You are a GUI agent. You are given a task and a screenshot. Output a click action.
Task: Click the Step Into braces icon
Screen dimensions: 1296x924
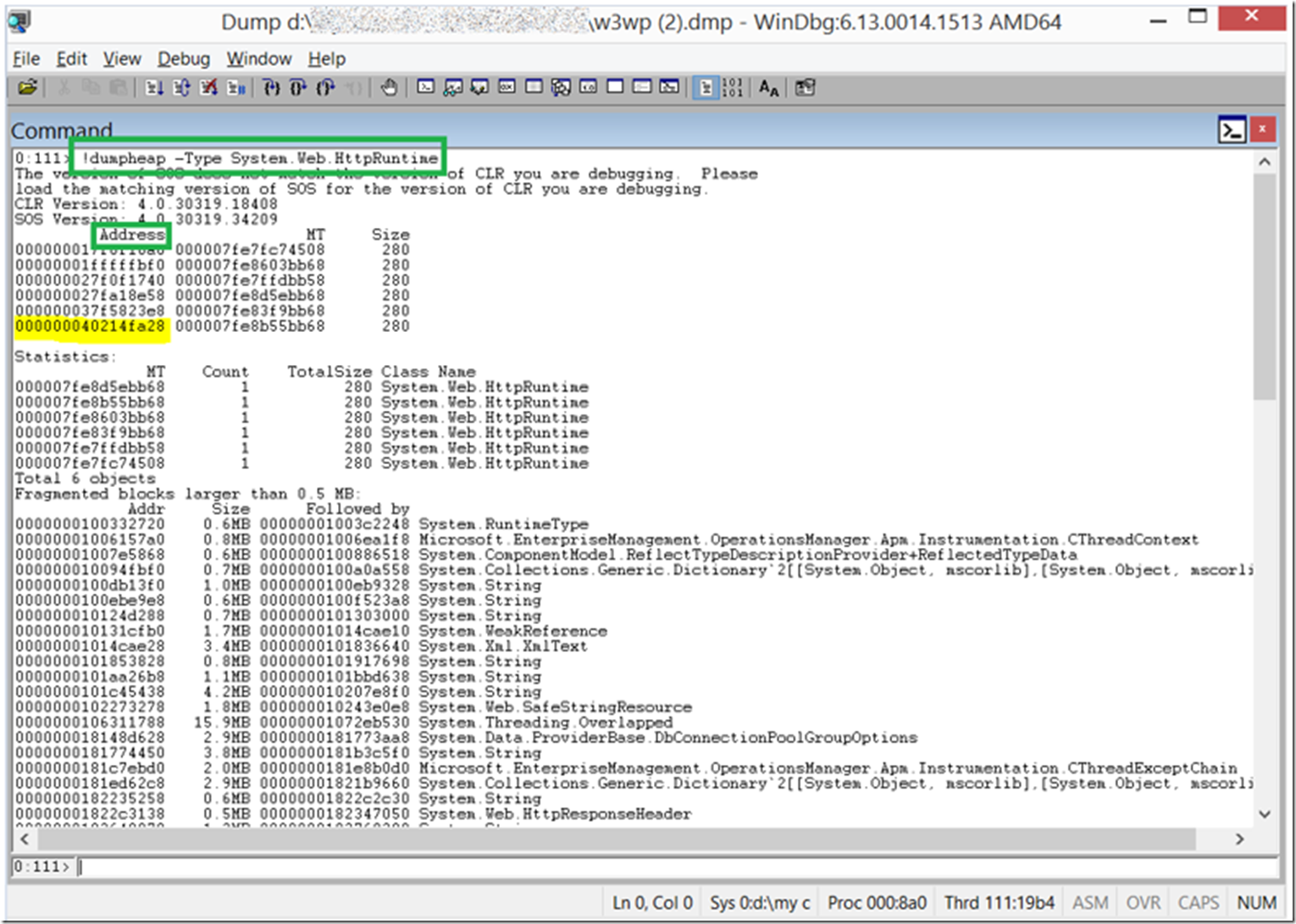pos(271,87)
